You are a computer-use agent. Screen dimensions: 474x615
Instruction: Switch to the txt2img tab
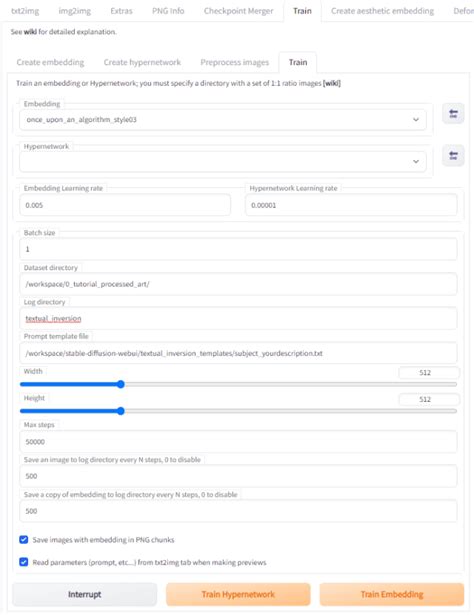(x=25, y=11)
